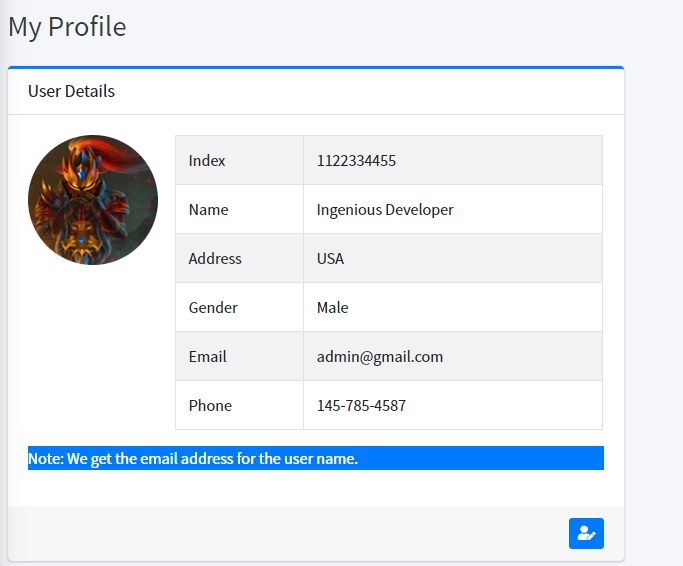Click the 'Name' label cell
Image resolution: width=683 pixels, height=566 pixels.
[x=240, y=209]
